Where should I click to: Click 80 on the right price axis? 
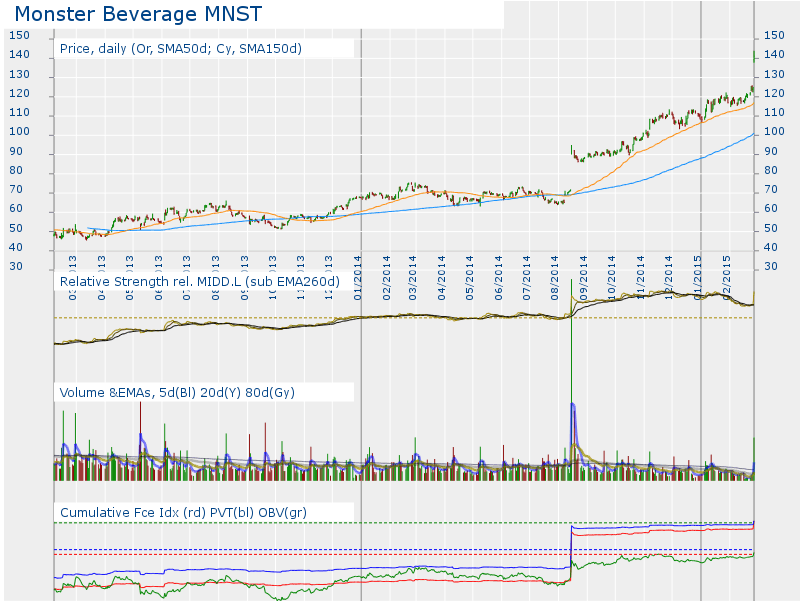(x=770, y=170)
